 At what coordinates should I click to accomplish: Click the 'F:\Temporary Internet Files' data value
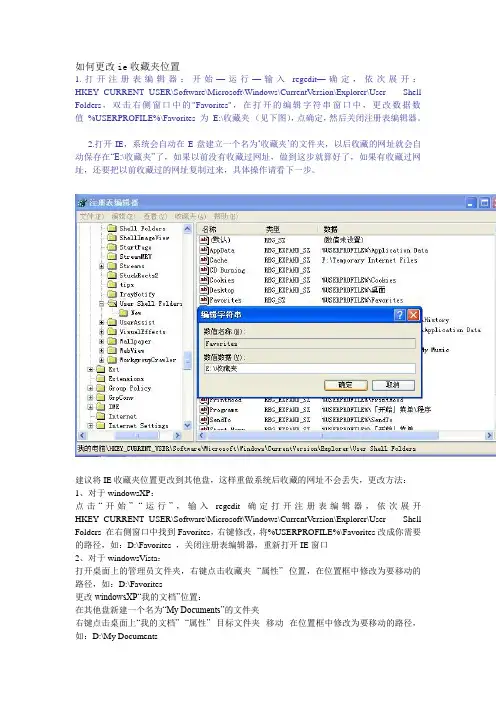(x=369, y=260)
